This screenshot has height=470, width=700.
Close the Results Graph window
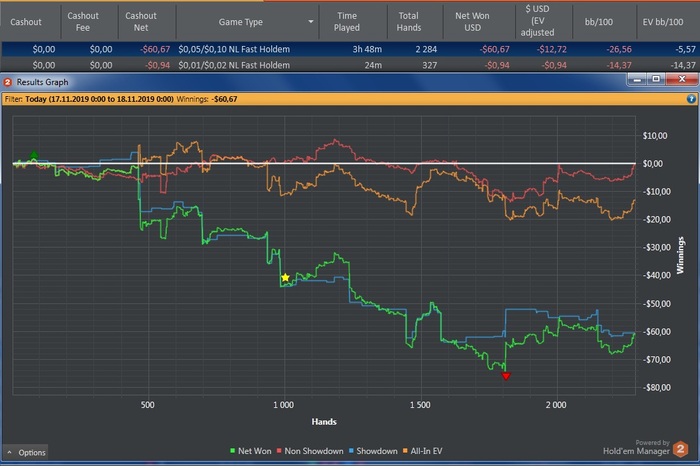click(x=682, y=79)
